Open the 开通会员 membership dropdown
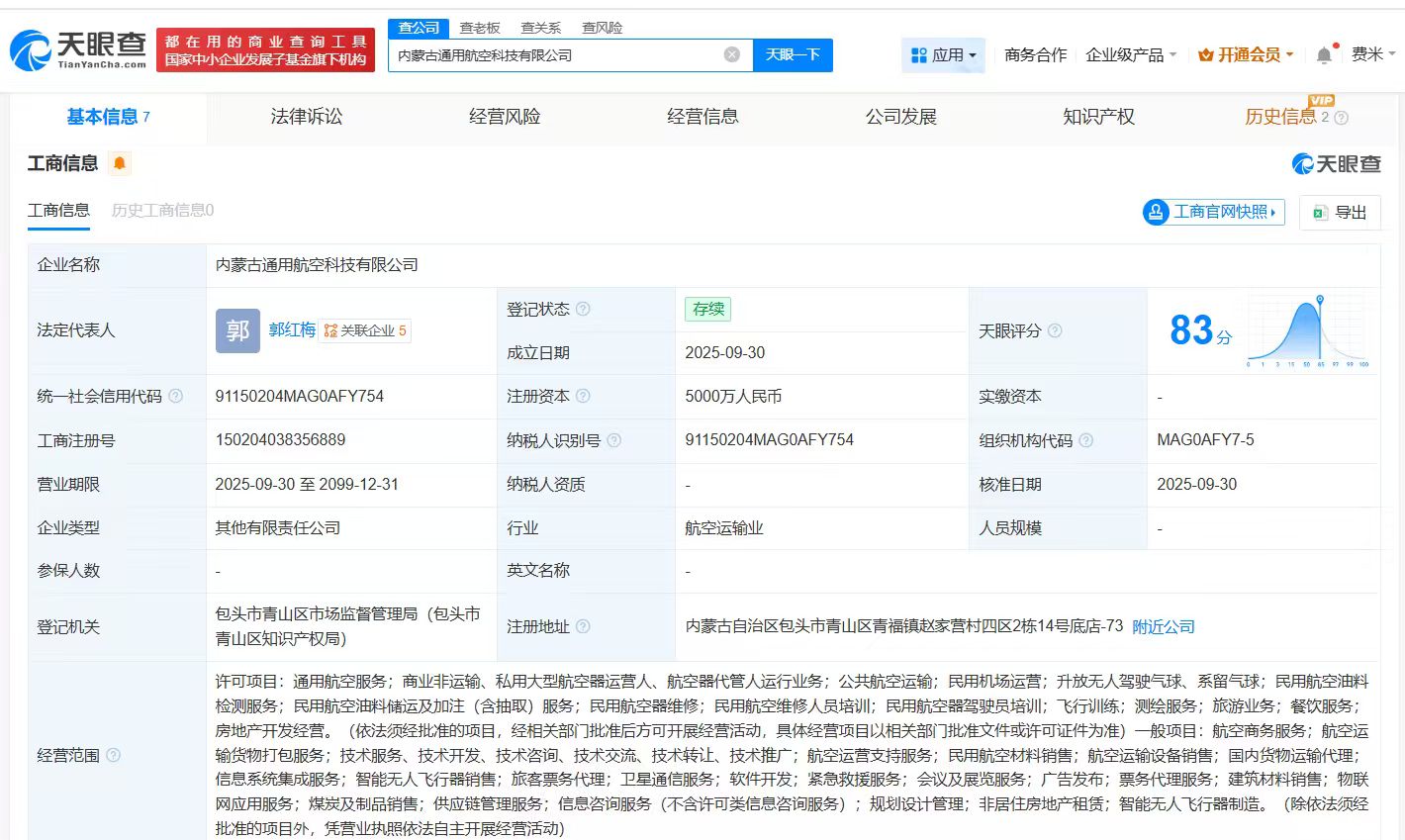The image size is (1405, 840). pyautogui.click(x=1246, y=55)
